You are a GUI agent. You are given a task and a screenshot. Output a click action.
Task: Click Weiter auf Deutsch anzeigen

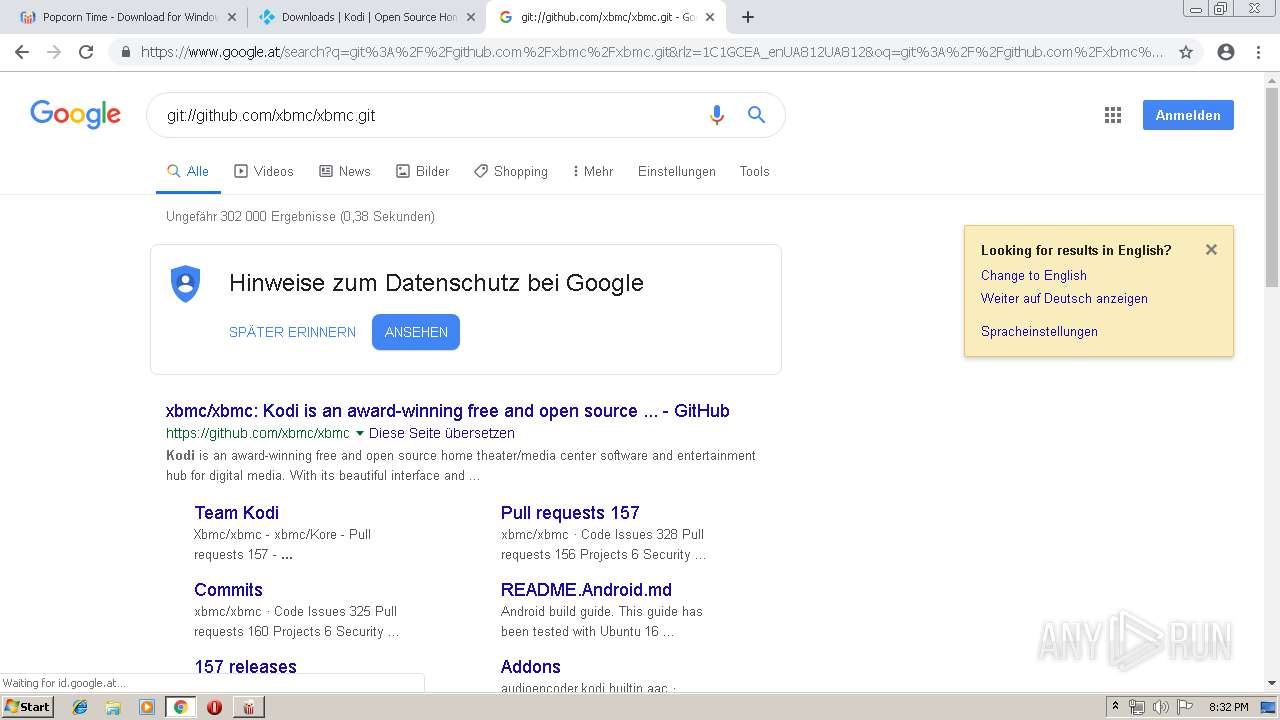[1064, 298]
